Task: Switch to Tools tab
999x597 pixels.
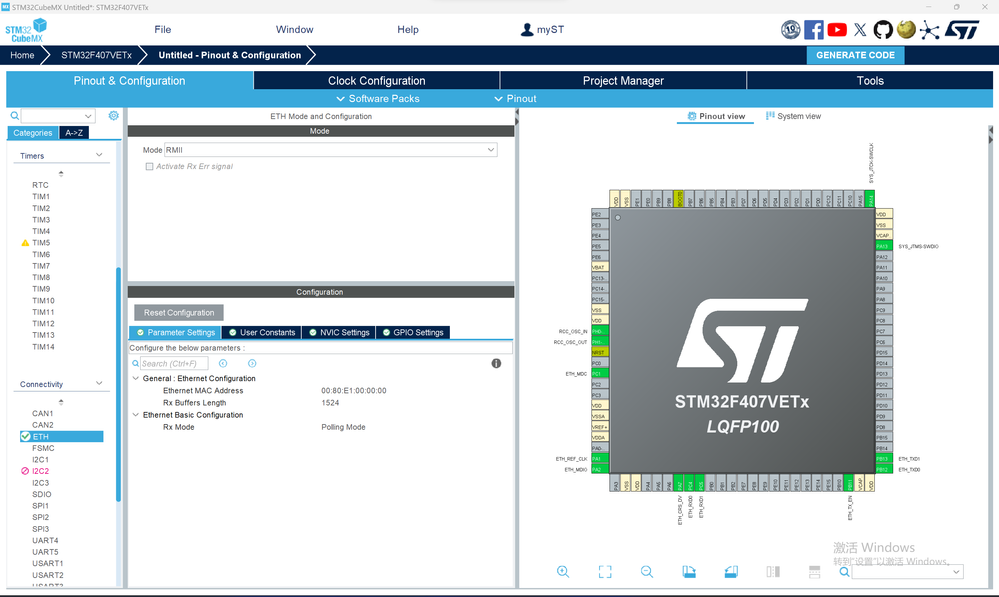Action: pos(870,80)
